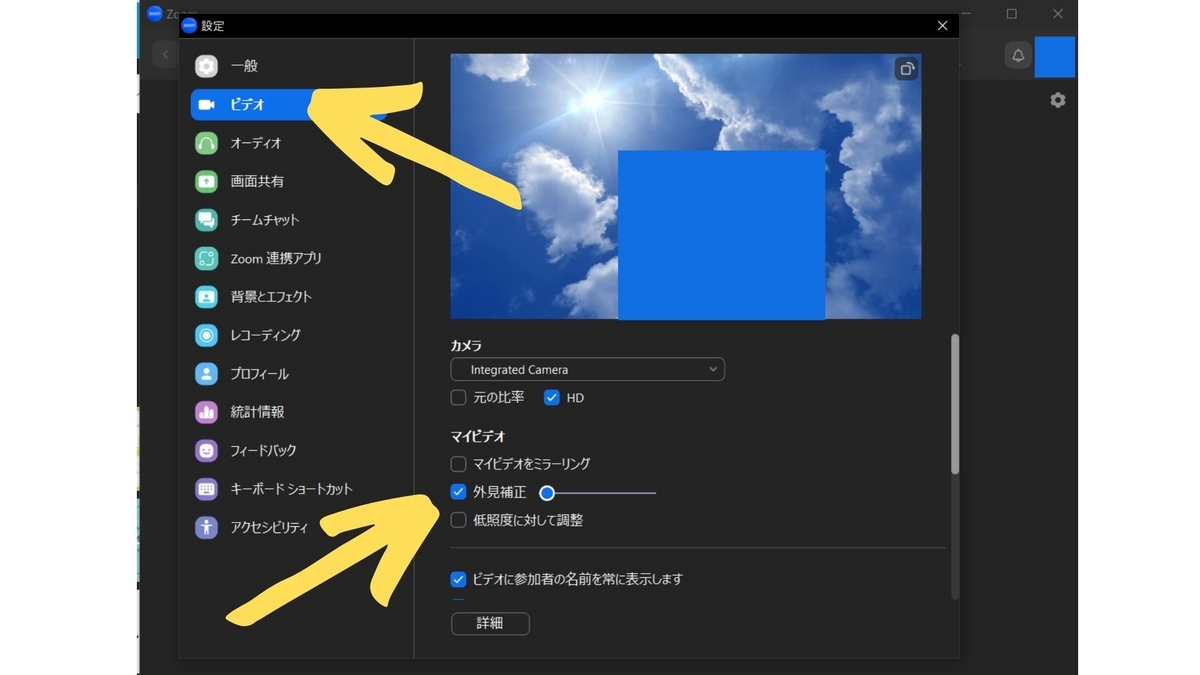1200x675 pixels.
Task: Open キーボード ショートカット settings tab
Action: pyautogui.click(x=289, y=489)
